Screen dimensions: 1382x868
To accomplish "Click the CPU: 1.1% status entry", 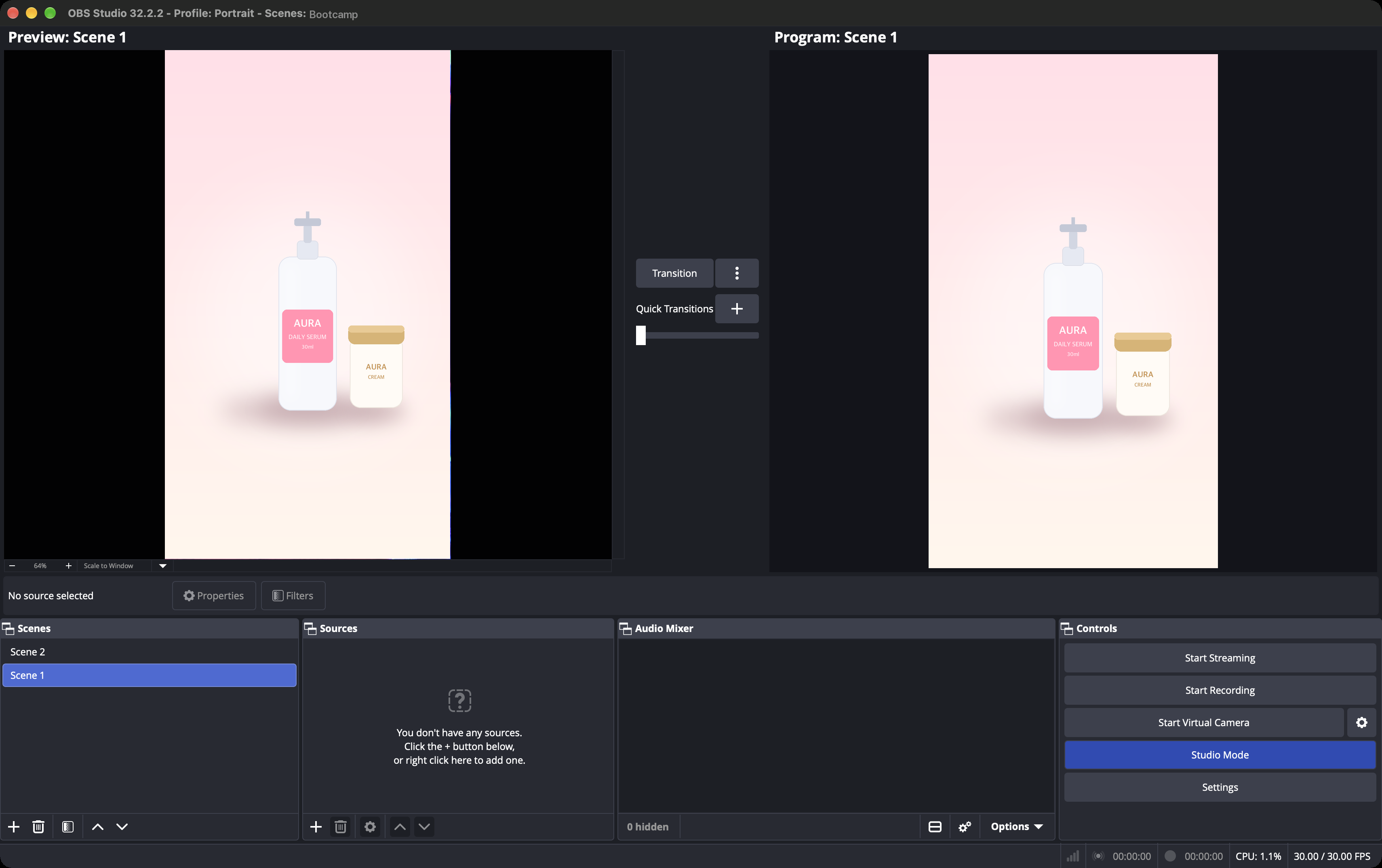I will click(x=1258, y=857).
